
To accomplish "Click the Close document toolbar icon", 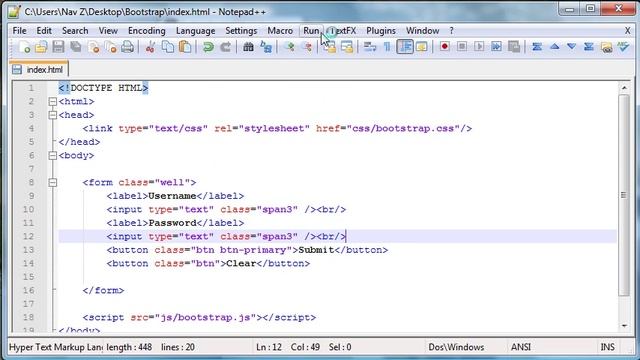I will tap(93, 47).
